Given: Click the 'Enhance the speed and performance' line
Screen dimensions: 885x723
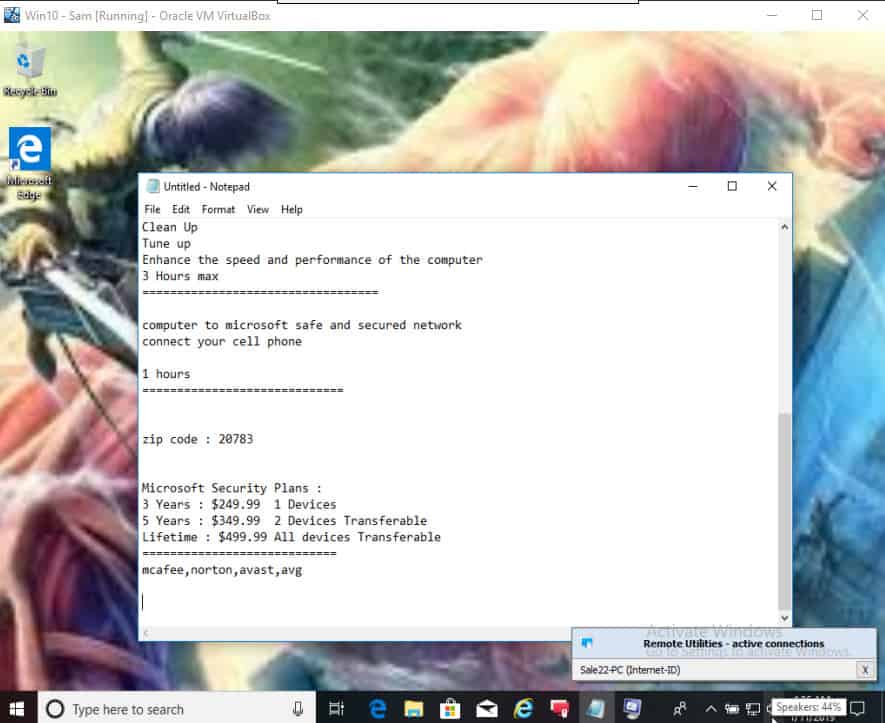Looking at the screenshot, I should (x=312, y=260).
